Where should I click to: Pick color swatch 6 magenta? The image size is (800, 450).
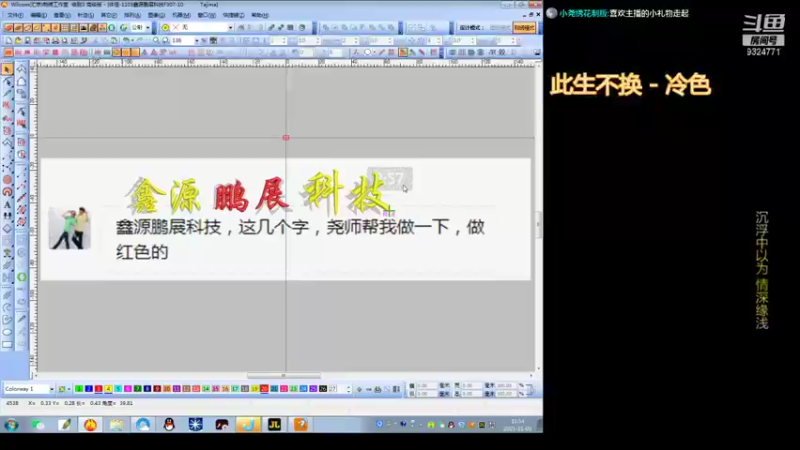(x=128, y=389)
